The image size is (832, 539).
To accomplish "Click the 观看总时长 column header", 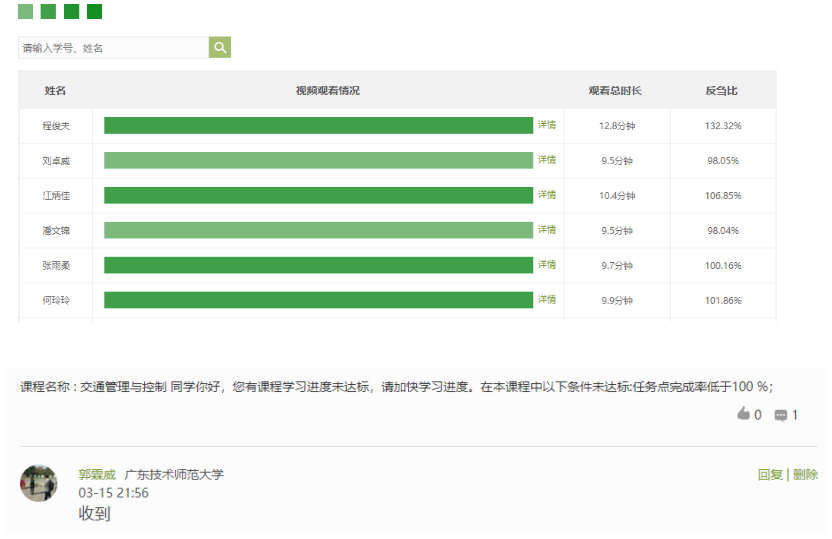I will coord(615,91).
